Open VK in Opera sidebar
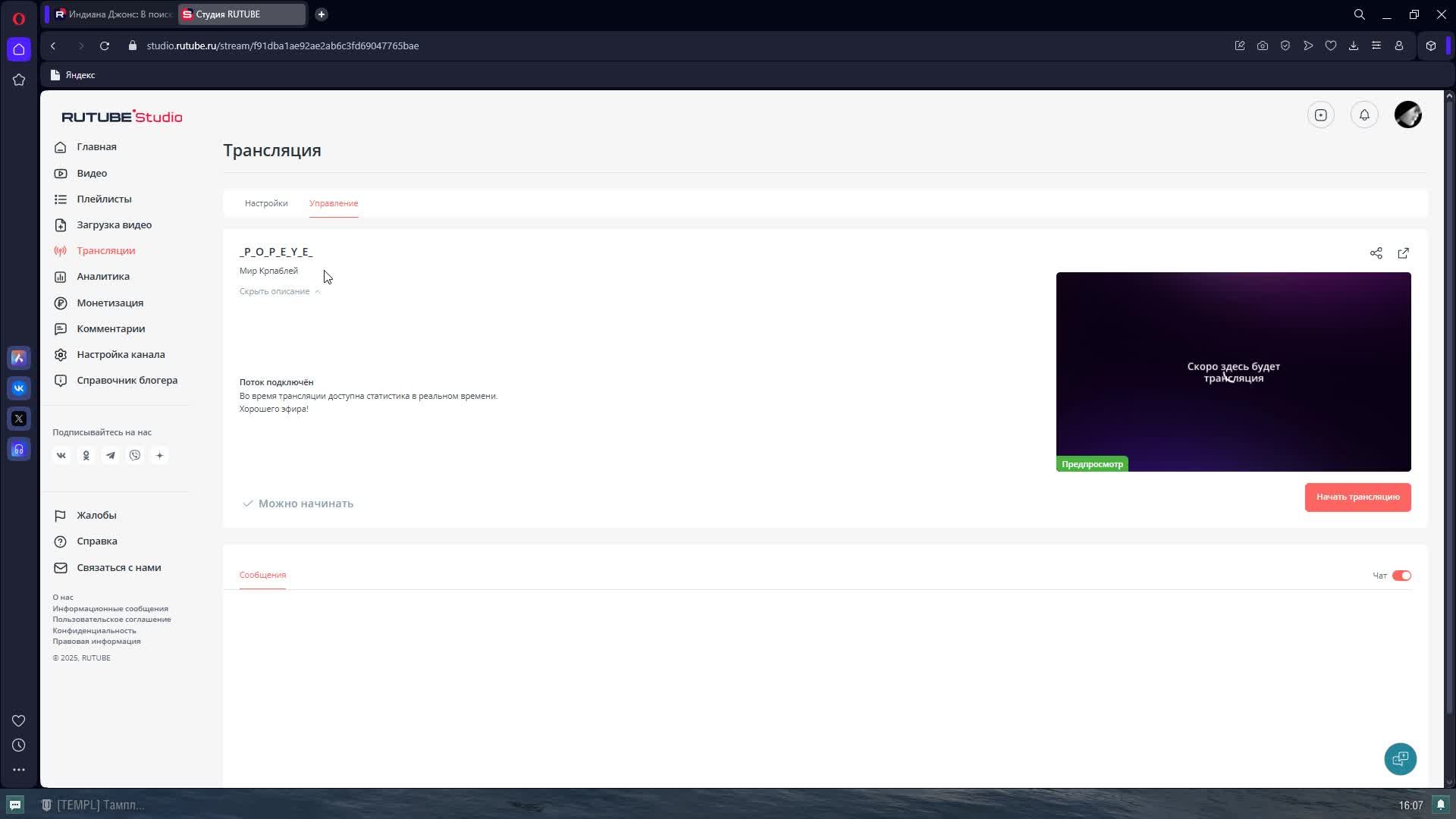Viewport: 1456px width, 819px height. click(x=19, y=388)
